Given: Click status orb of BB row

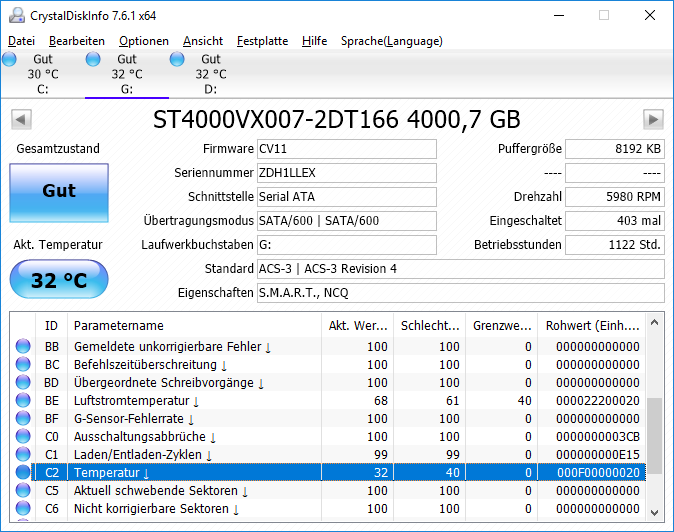Looking at the screenshot, I should pos(23,346).
